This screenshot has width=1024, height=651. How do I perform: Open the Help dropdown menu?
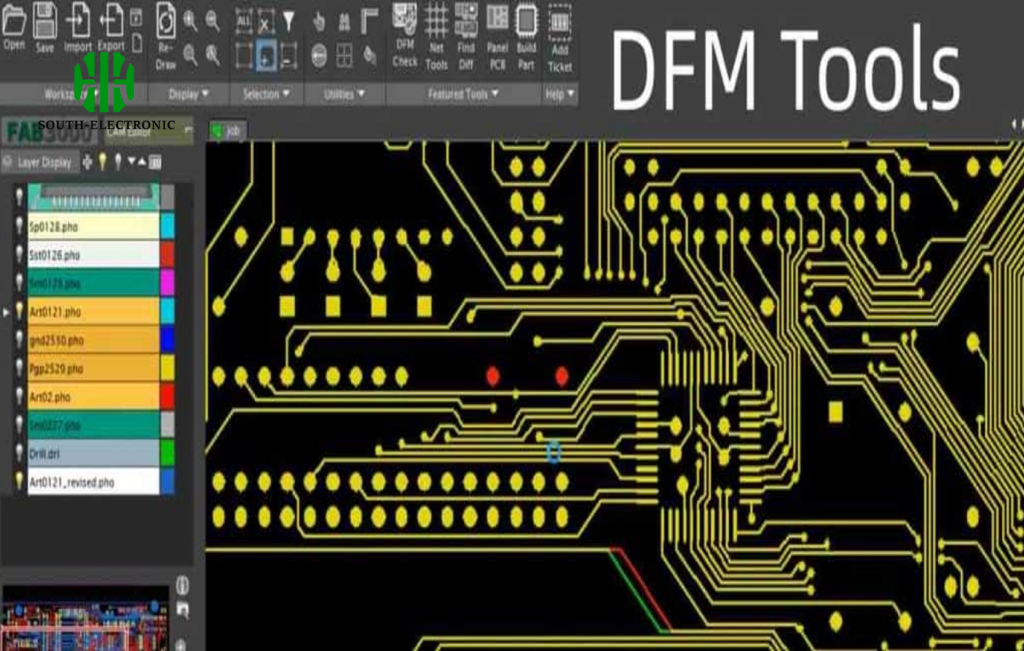(560, 94)
